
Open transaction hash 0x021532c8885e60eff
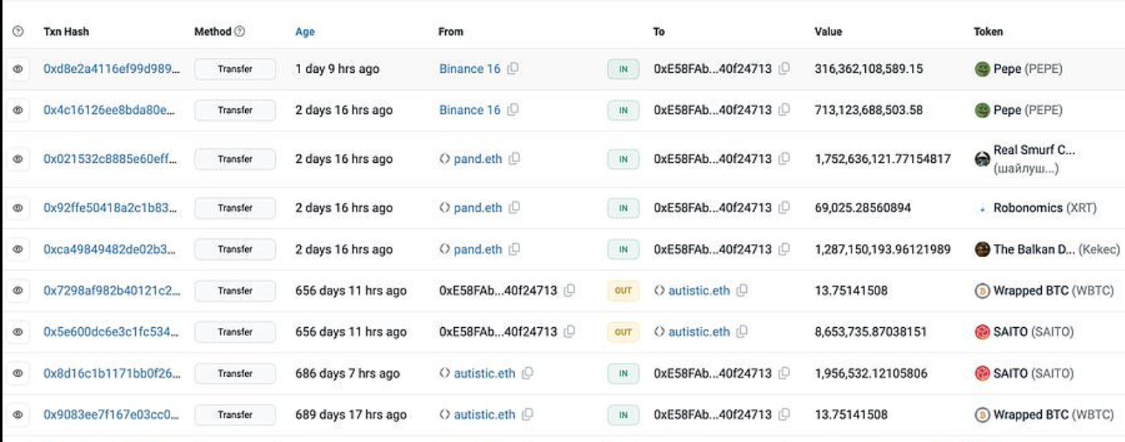point(110,159)
